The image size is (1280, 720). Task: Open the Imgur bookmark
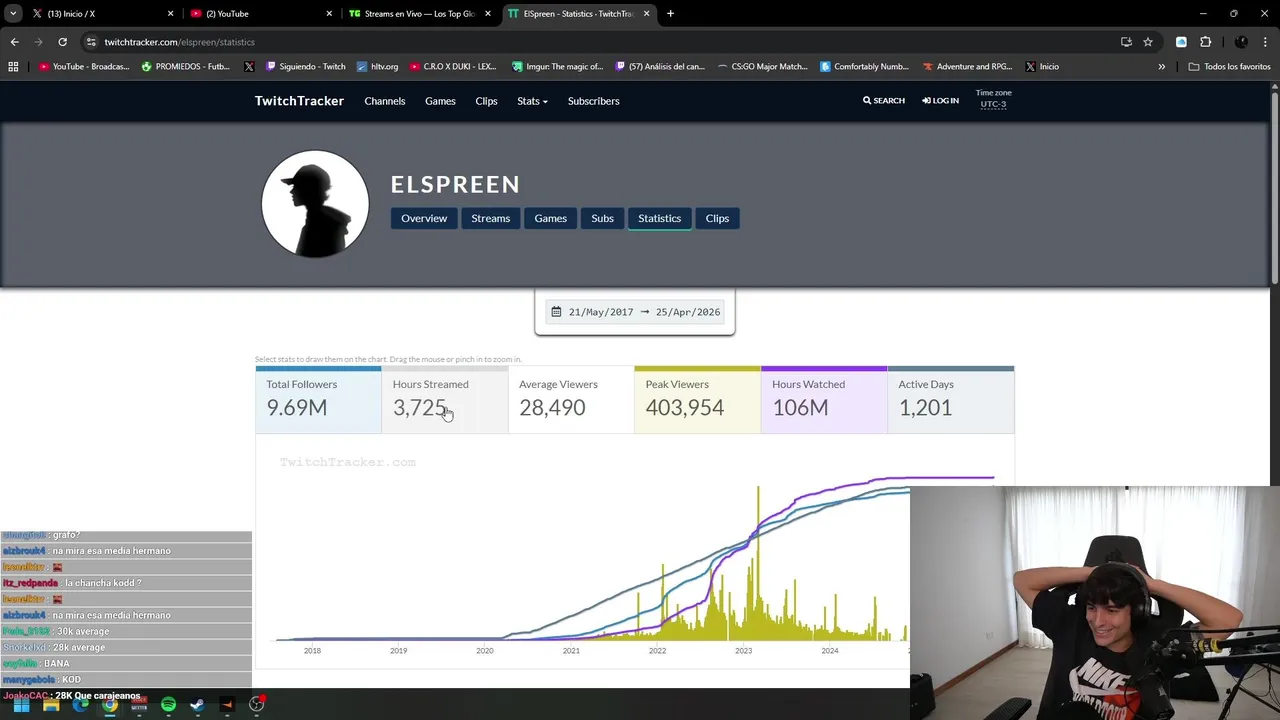point(558,67)
